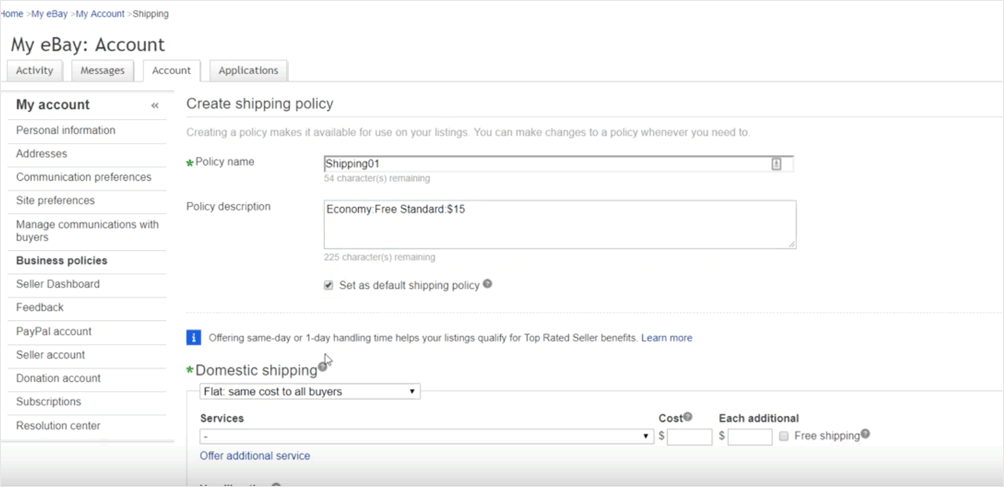Collapse the My account sidebar chevron
Image resolution: width=1004 pixels, height=487 pixels.
tap(154, 106)
